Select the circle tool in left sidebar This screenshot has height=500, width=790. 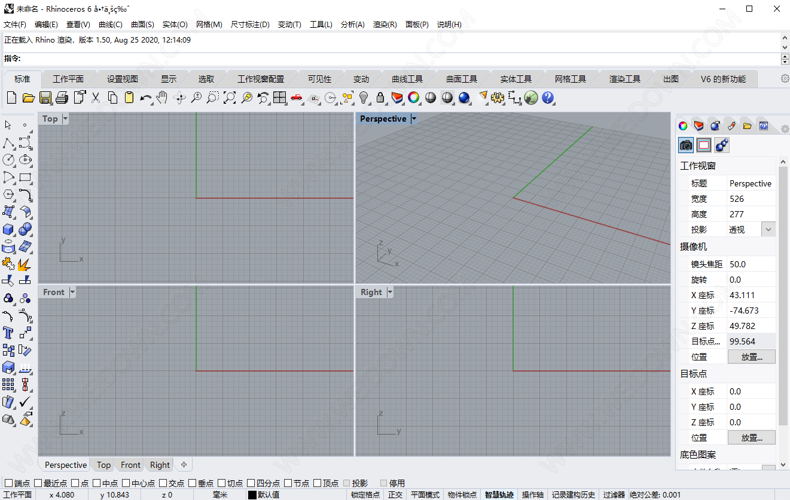[8, 160]
